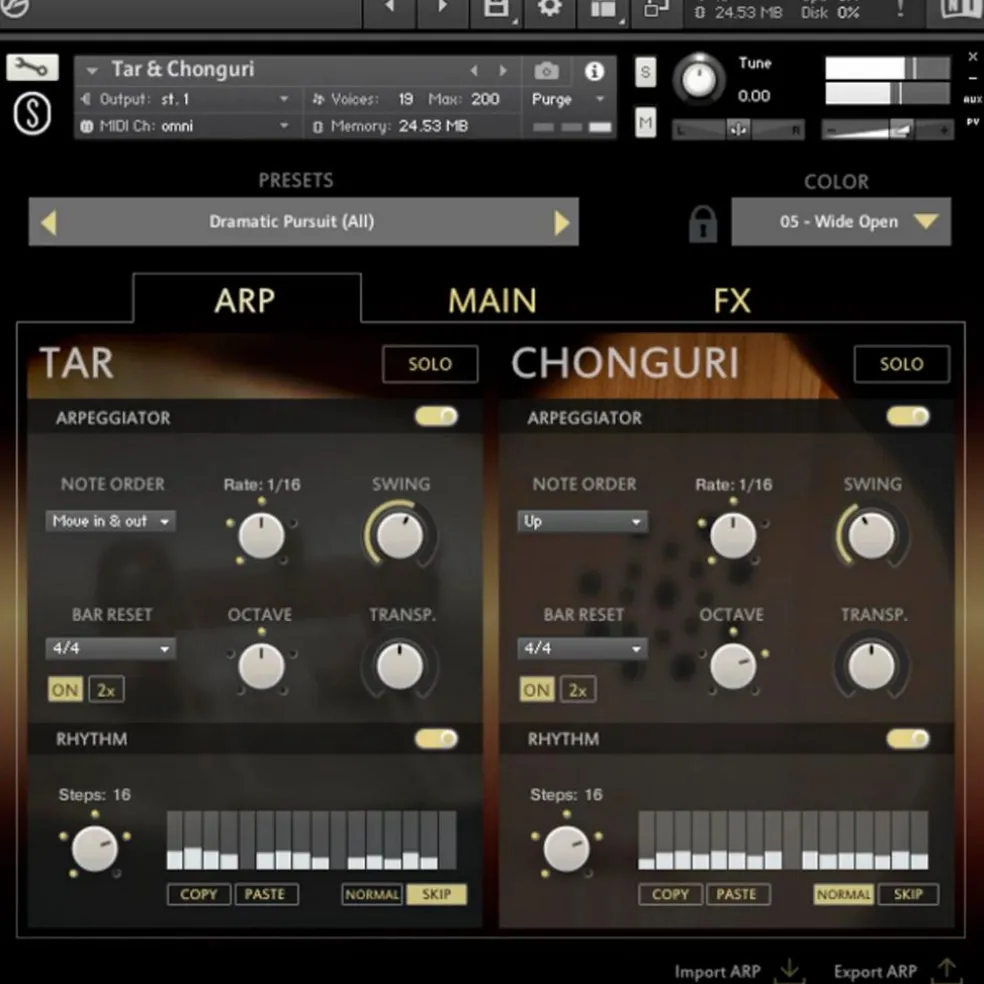The width and height of the screenshot is (984, 984).
Task: Switch to the ARP tab
Action: tap(245, 301)
